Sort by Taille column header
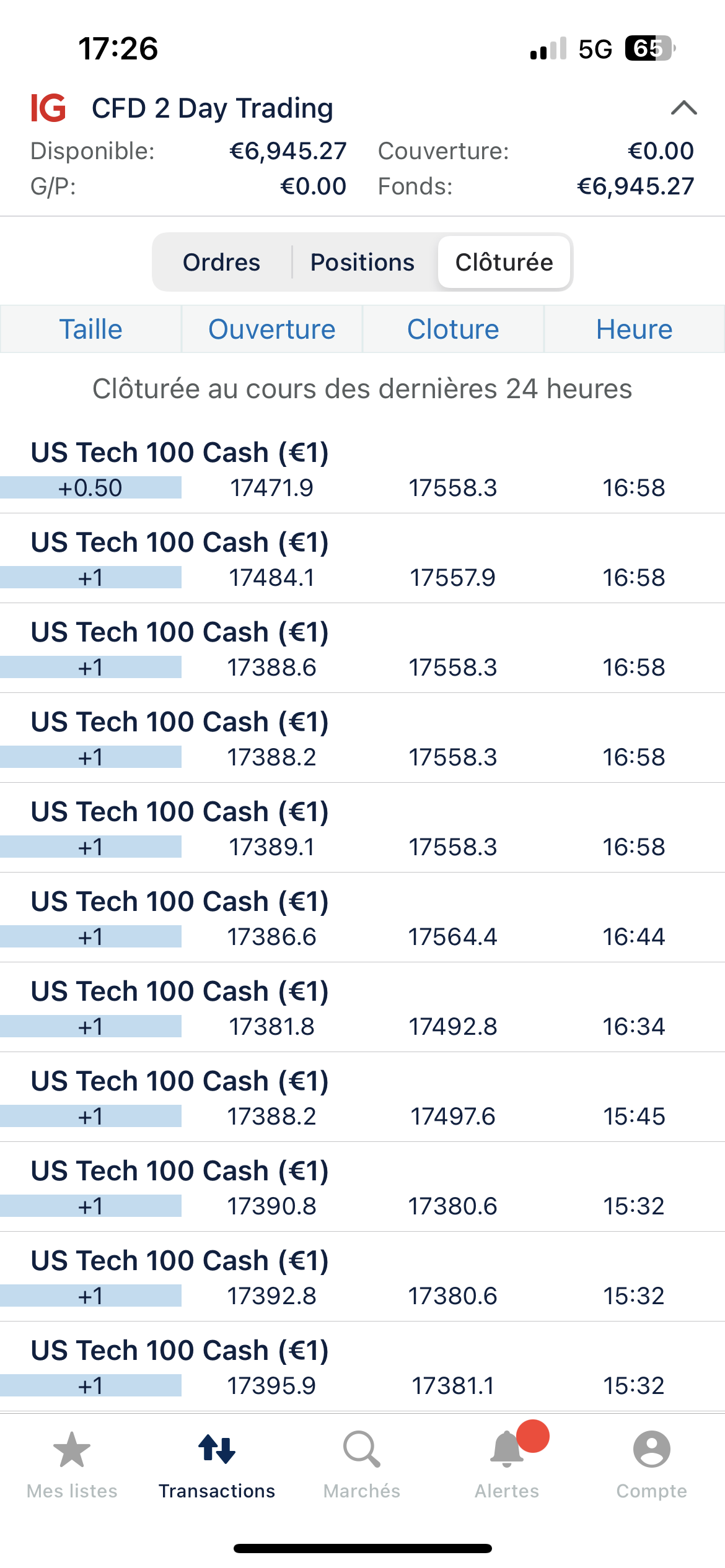725x1568 pixels. pos(90,329)
